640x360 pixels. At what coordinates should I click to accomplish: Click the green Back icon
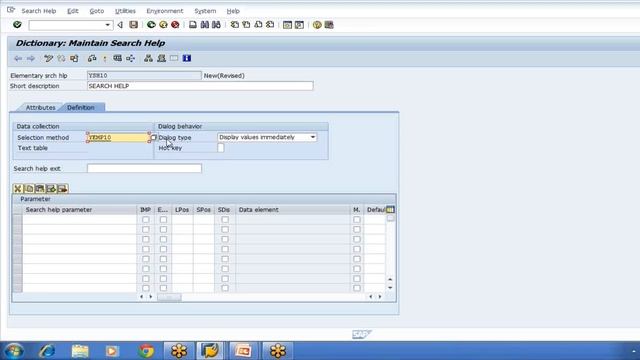click(151, 25)
